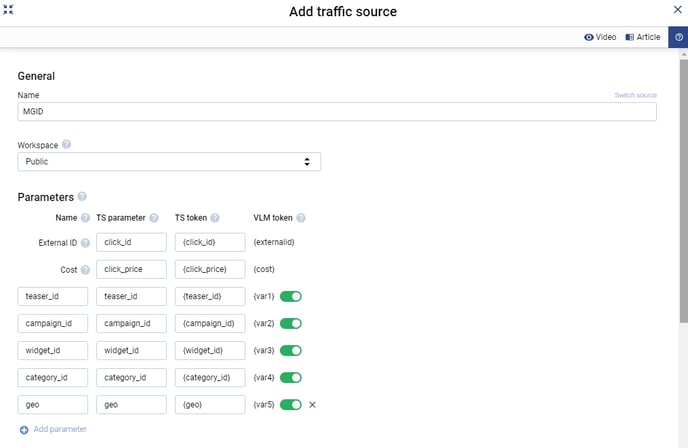The height and width of the screenshot is (448, 688).
Task: Click Add parameter button
Action: (54, 429)
